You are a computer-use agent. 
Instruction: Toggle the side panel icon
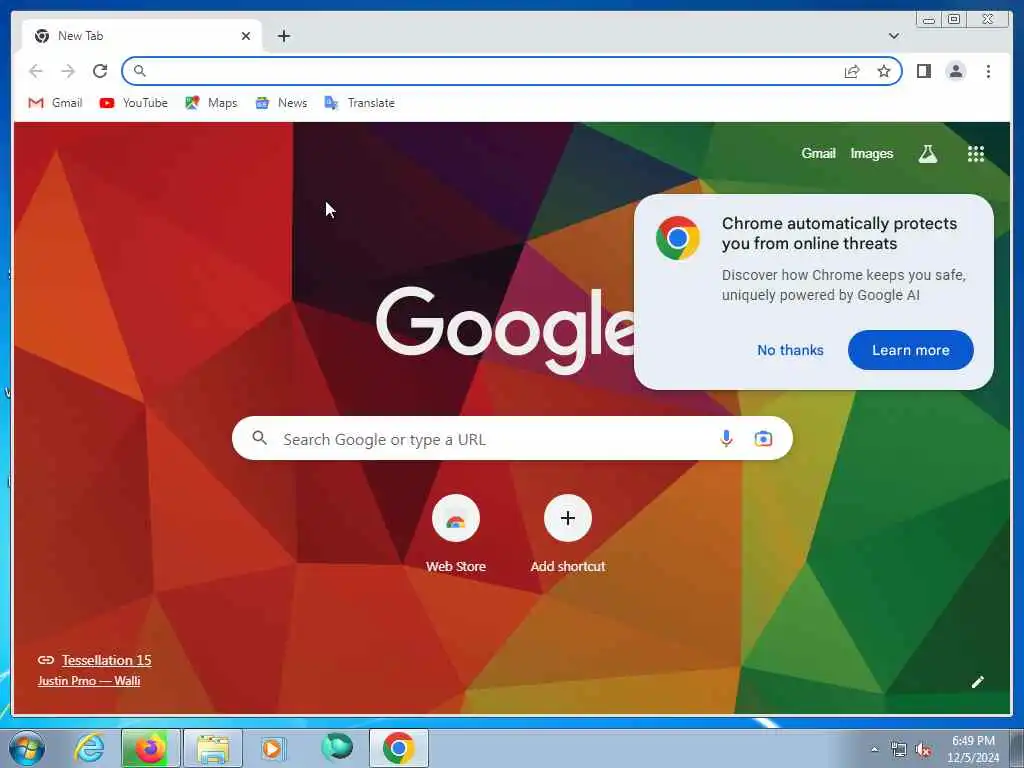[x=923, y=71]
